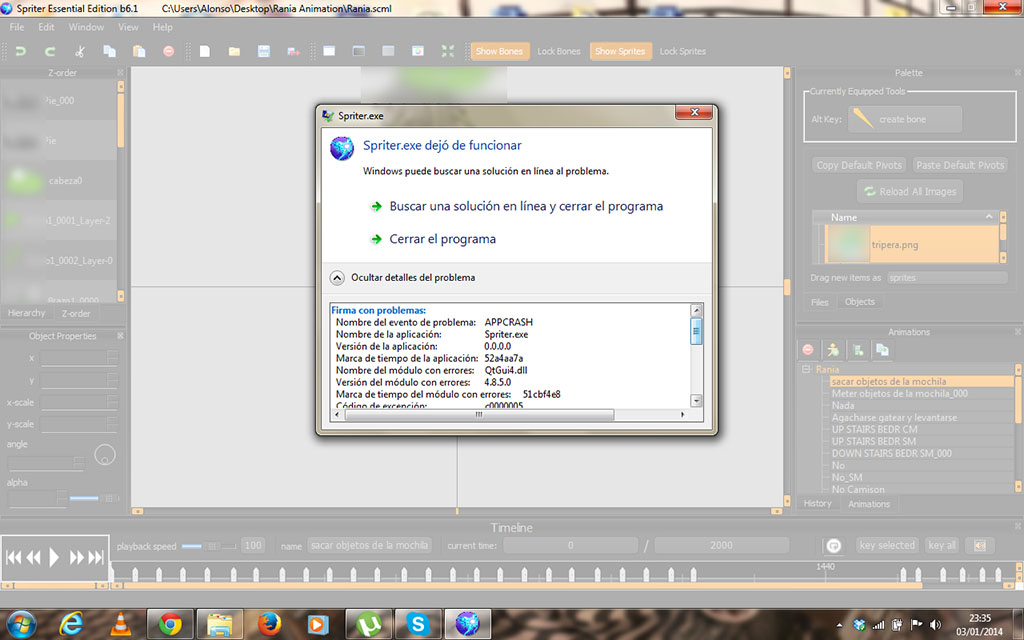
Task: Click the Redo arrow in Spriter's toolbar
Action: 50,51
